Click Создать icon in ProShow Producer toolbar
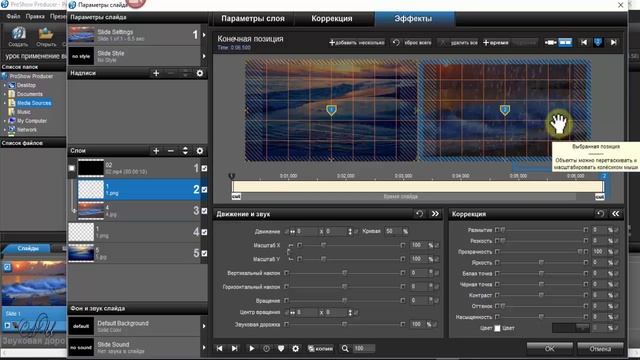This screenshot has width=640, height=360. click(x=18, y=36)
